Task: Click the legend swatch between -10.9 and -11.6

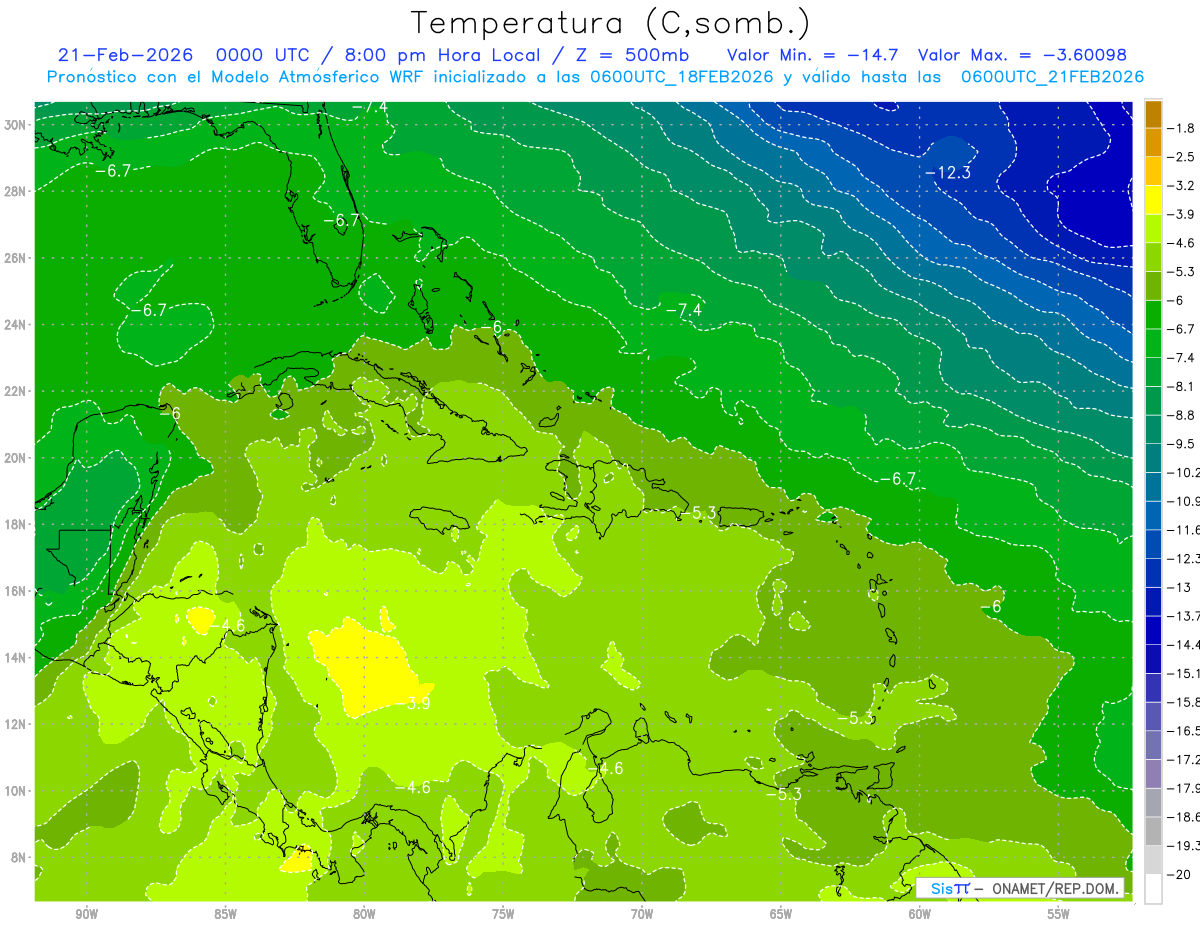Action: tap(1153, 514)
